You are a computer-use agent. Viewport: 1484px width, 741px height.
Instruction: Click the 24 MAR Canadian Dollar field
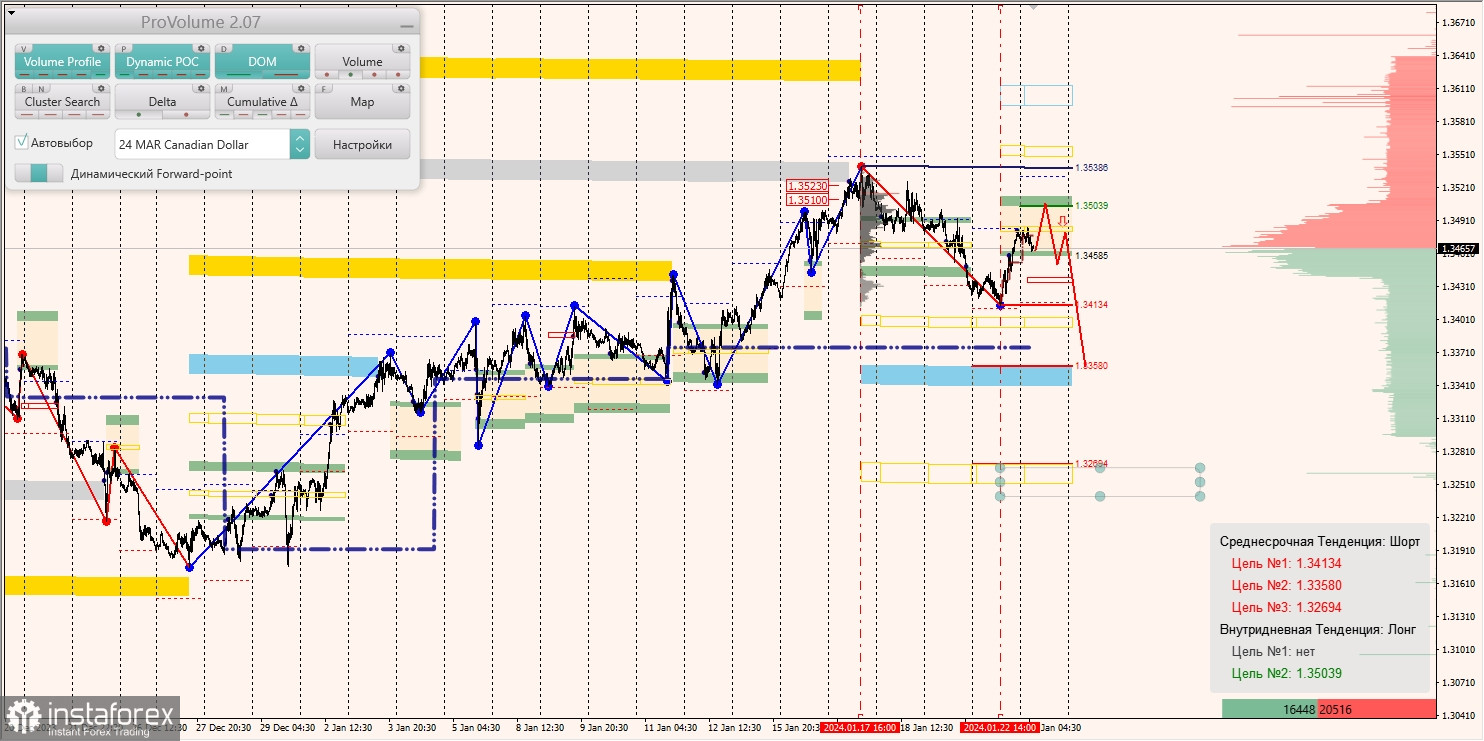[x=202, y=144]
